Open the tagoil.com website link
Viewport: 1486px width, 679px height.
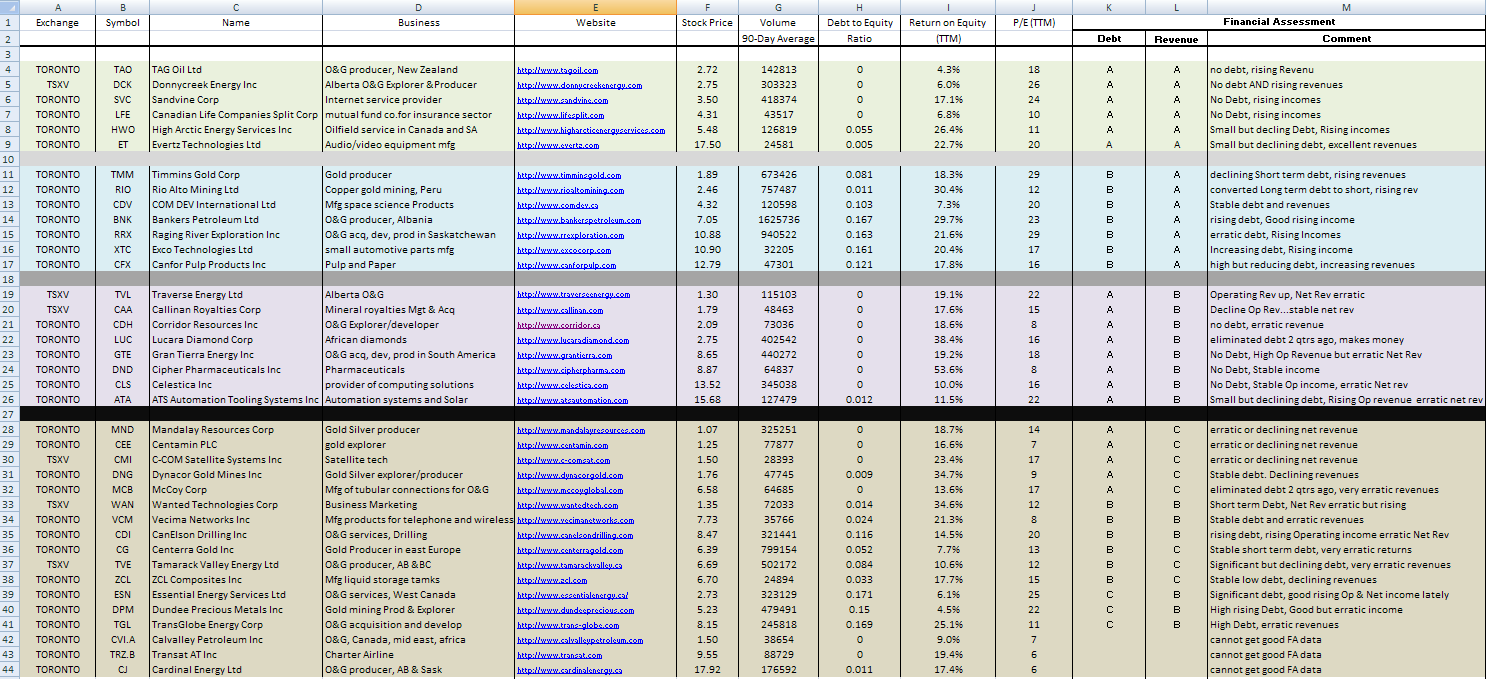(557, 70)
